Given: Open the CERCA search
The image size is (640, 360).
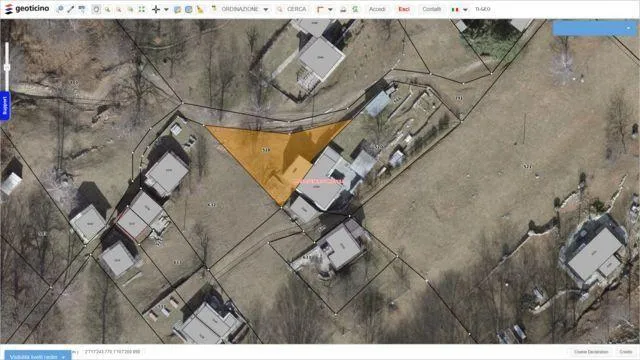Looking at the screenshot, I should (x=296, y=9).
